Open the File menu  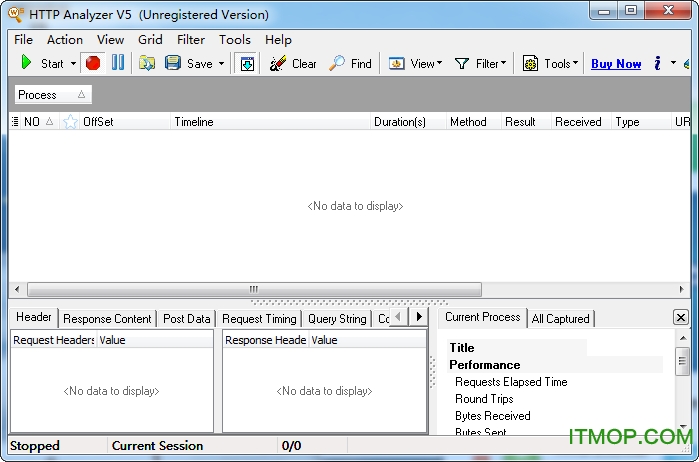[23, 40]
